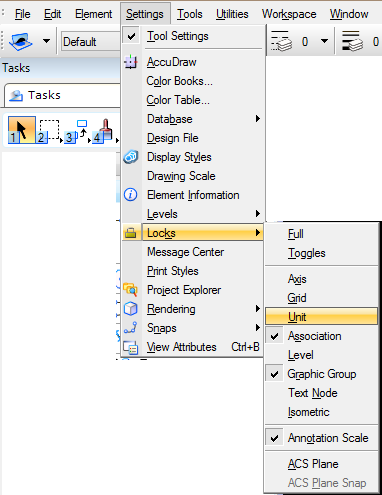Screen dimensions: 382x495
Task: Click the Rendering cube icon
Action: click(131, 309)
